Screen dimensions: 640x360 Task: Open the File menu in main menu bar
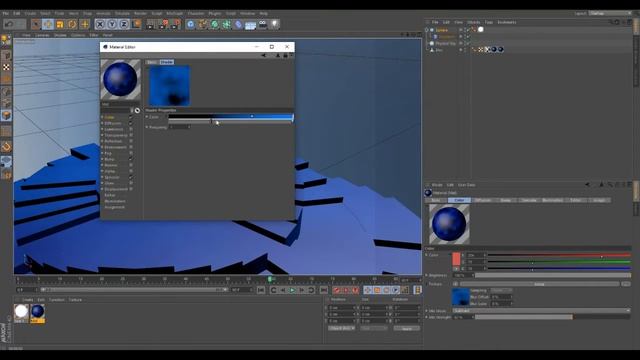pyautogui.click(x=6, y=13)
